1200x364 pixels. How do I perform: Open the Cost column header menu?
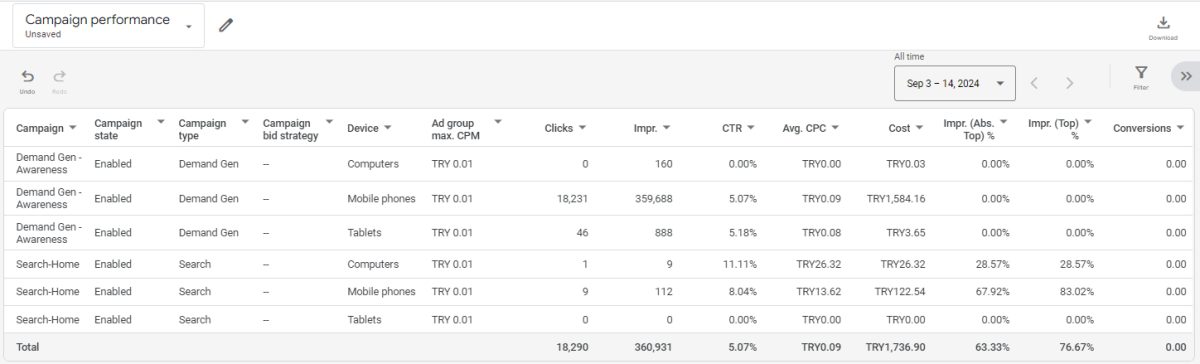point(920,128)
